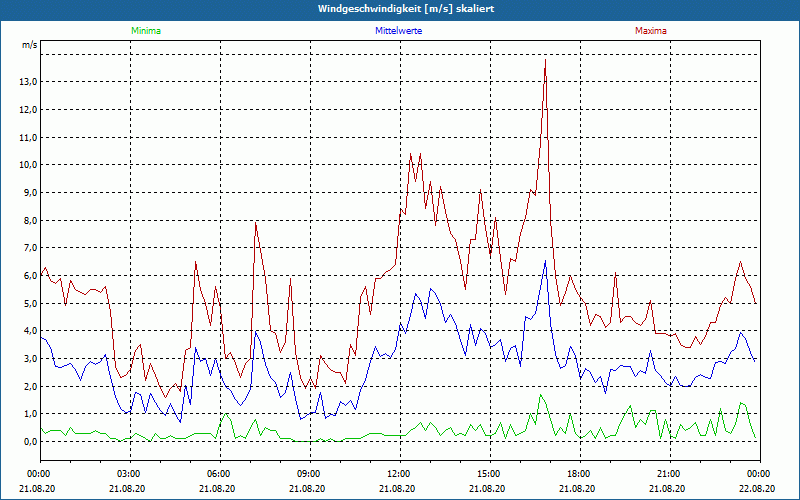Click the '15:00' time axis label
This screenshot has width=800, height=500.
[487, 474]
